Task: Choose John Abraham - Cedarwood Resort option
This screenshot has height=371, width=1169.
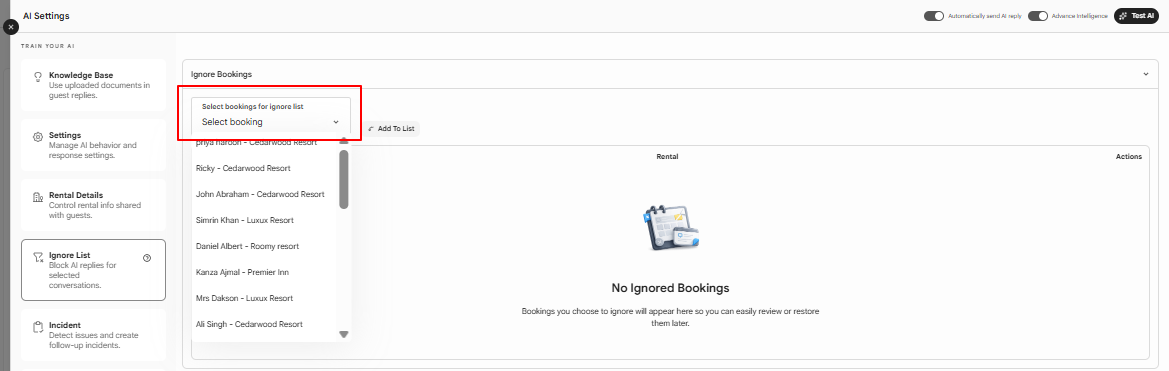Action: pyautogui.click(x=265, y=194)
